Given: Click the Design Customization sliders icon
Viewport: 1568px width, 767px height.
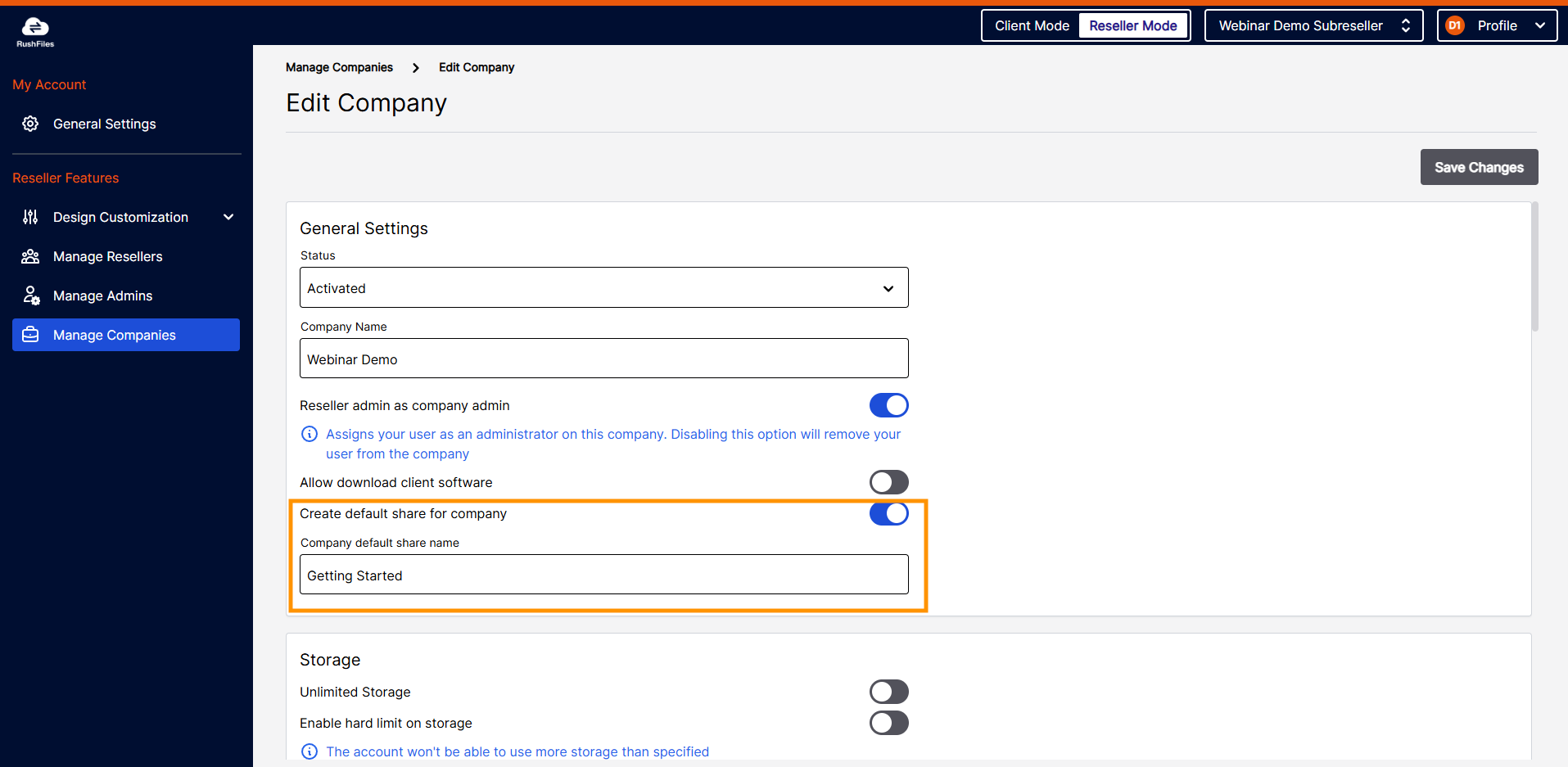Looking at the screenshot, I should click(30, 217).
